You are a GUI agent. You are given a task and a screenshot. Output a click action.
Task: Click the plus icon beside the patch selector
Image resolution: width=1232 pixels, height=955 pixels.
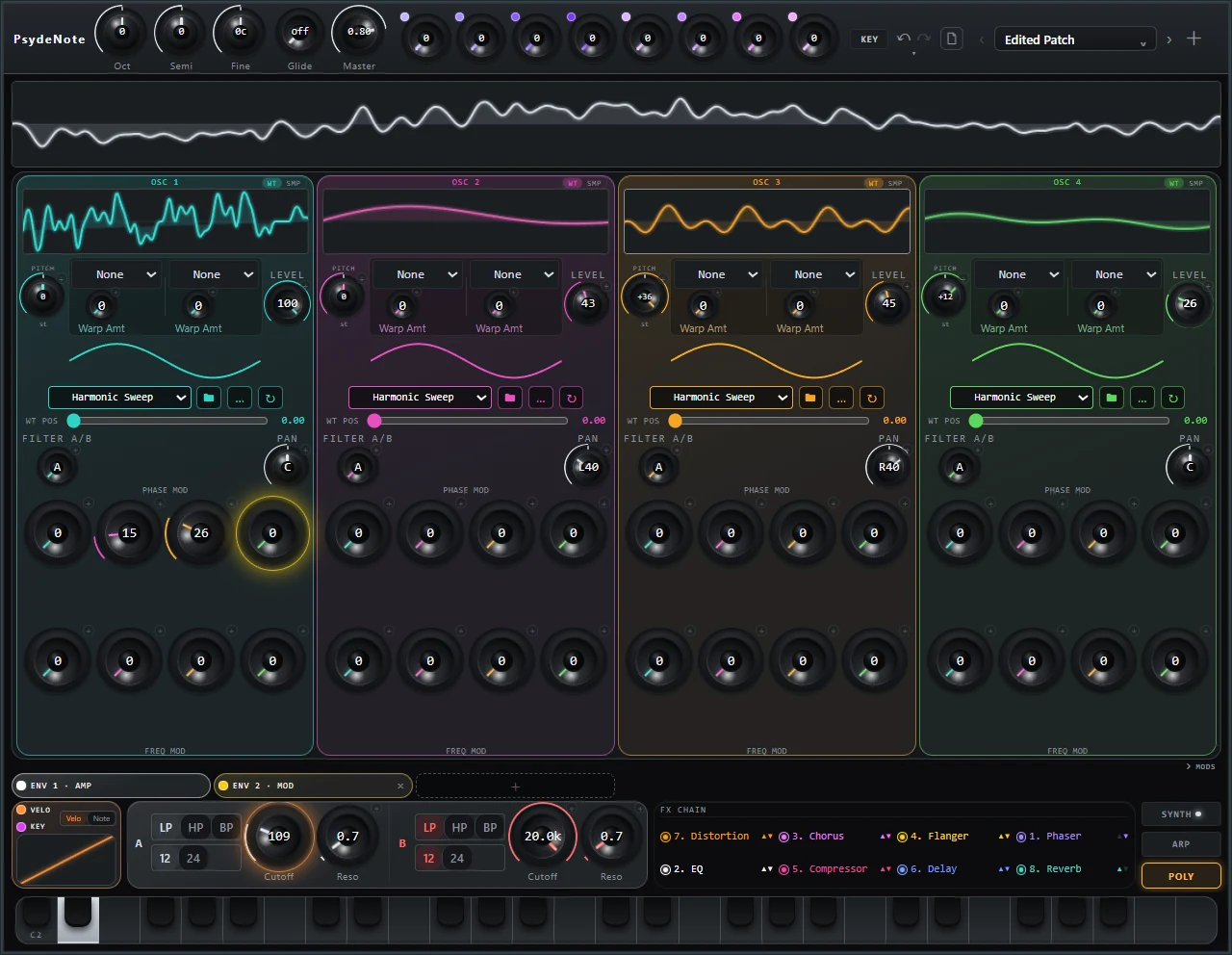click(1194, 39)
